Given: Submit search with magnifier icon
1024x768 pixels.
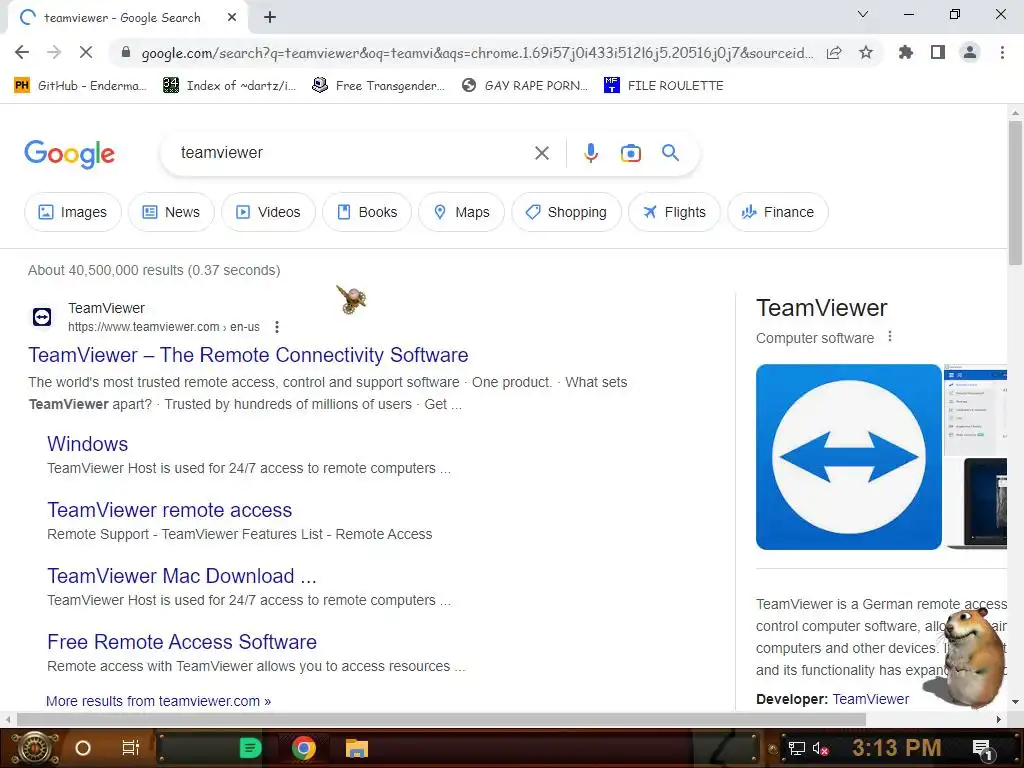Looking at the screenshot, I should pyautogui.click(x=670, y=153).
